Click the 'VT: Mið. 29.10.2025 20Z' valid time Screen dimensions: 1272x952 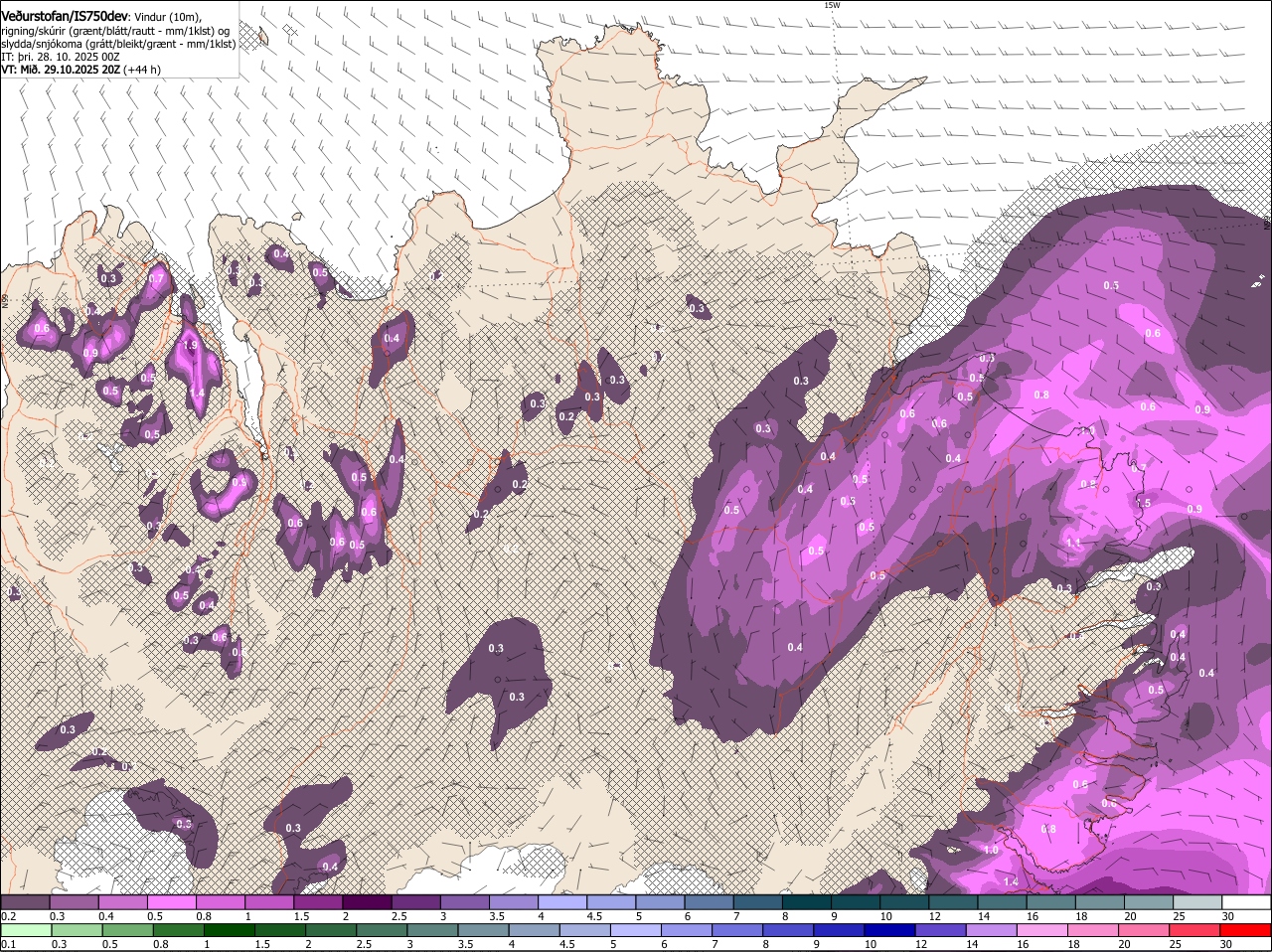pos(61,70)
